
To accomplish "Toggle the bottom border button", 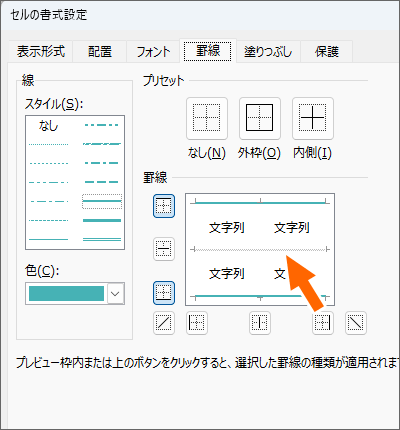I will pyautogui.click(x=164, y=293).
